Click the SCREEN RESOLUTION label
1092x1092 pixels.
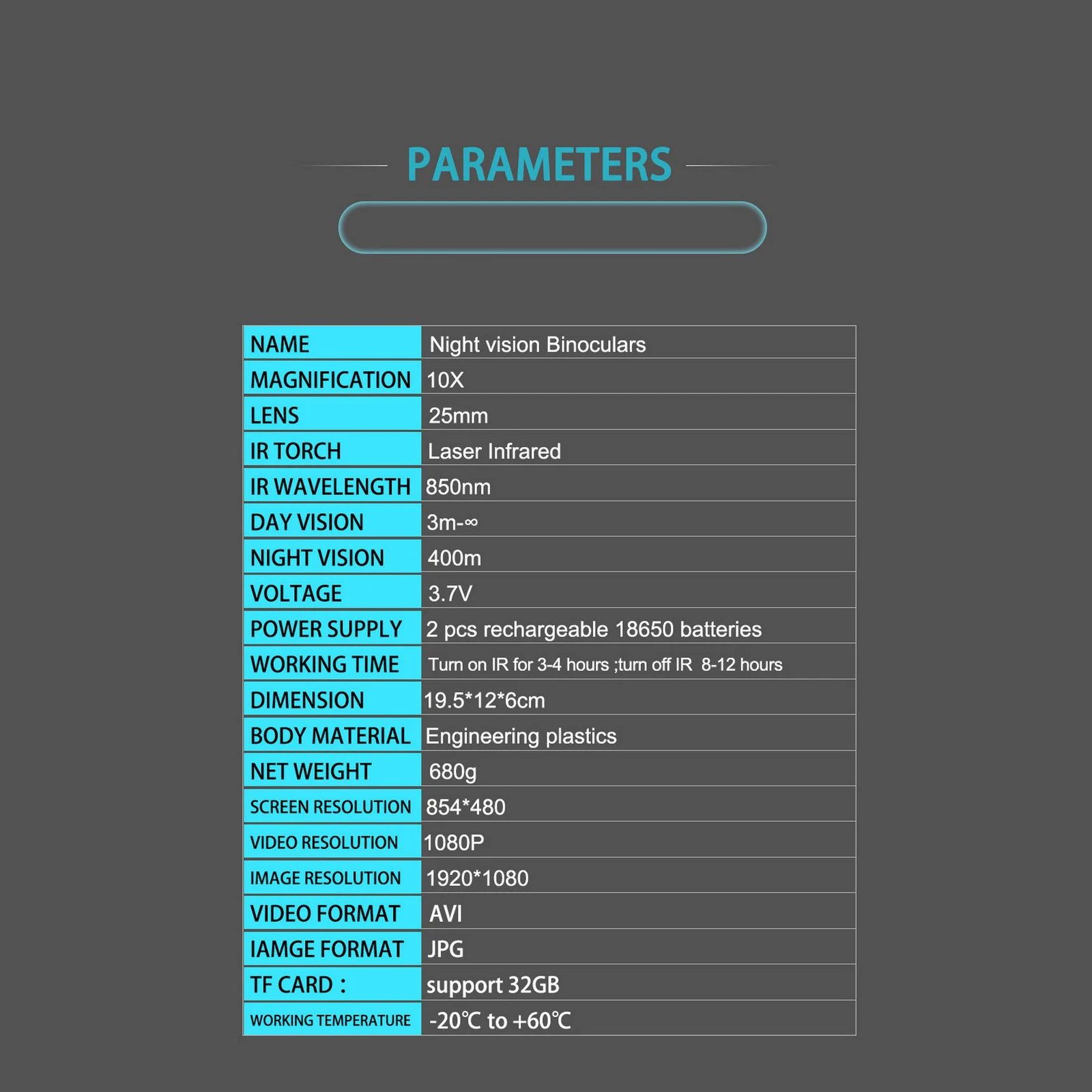click(x=330, y=807)
